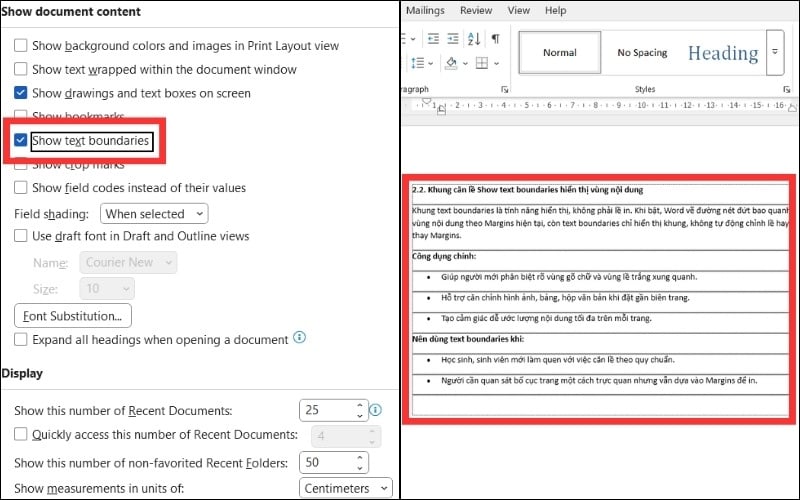Increase the Recent Documents number

[360, 405]
